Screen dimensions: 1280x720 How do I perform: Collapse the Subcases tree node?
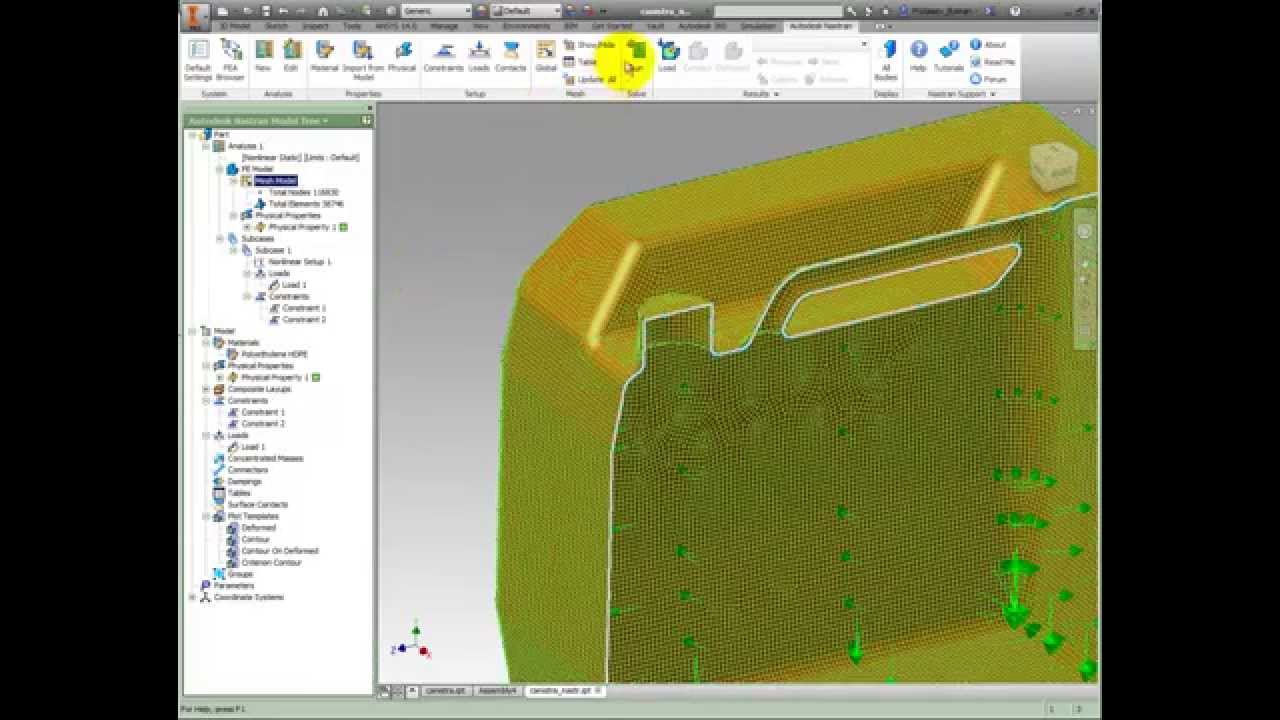click(220, 239)
